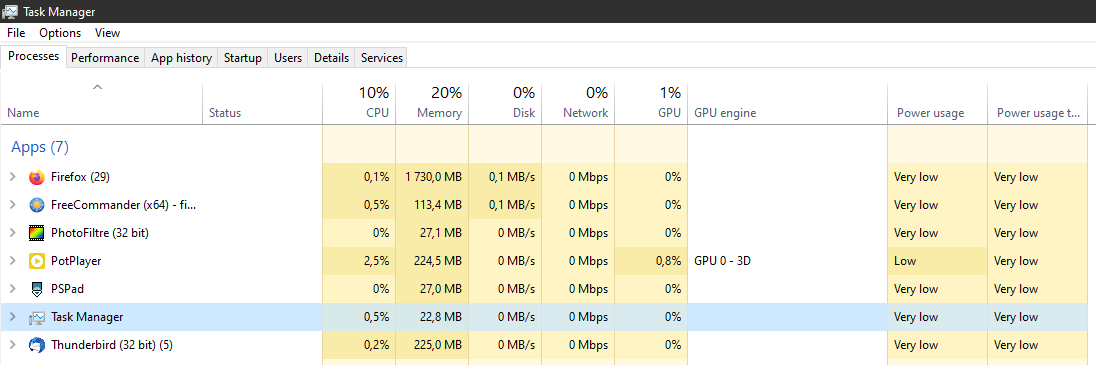This screenshot has height=365, width=1096.
Task: Expand the Task Manager process row
Action: point(12,317)
